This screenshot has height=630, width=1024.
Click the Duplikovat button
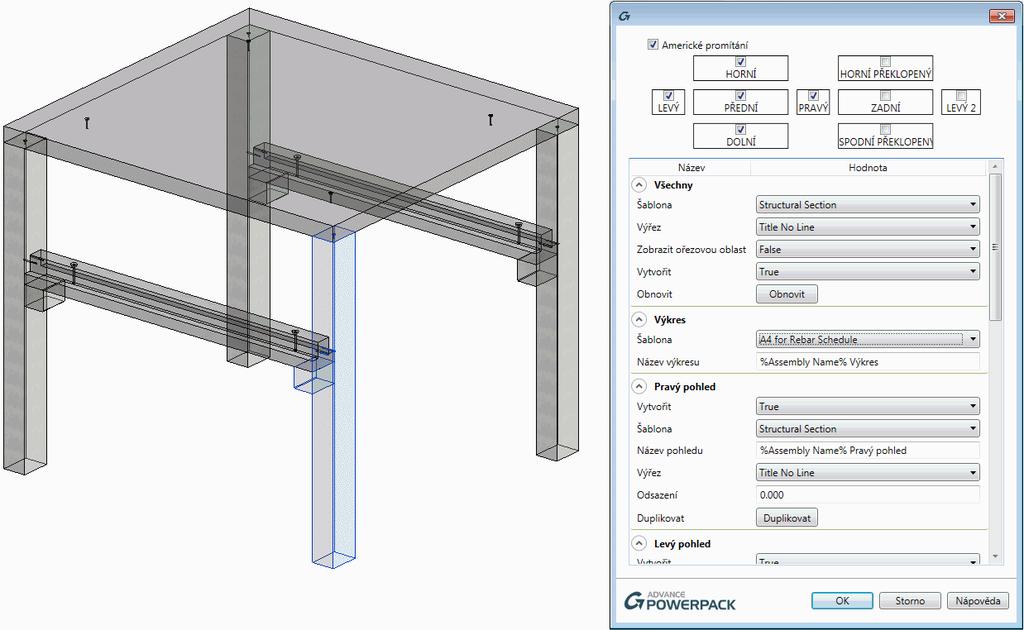click(787, 518)
